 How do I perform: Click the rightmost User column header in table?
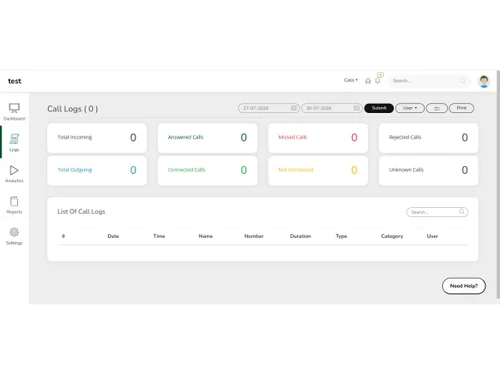pos(432,236)
